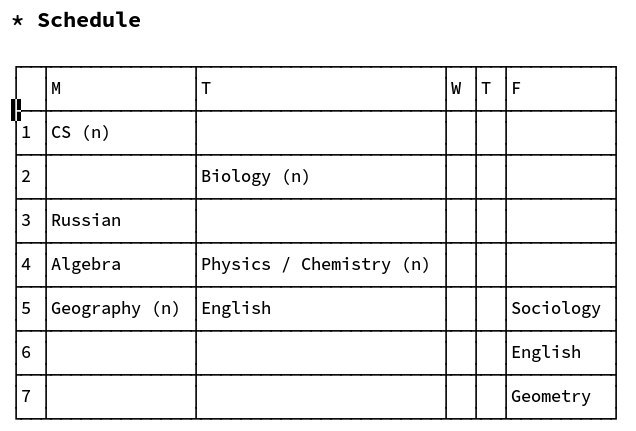Select row number 7 cell
This screenshot has width=636, height=431.
[31, 397]
